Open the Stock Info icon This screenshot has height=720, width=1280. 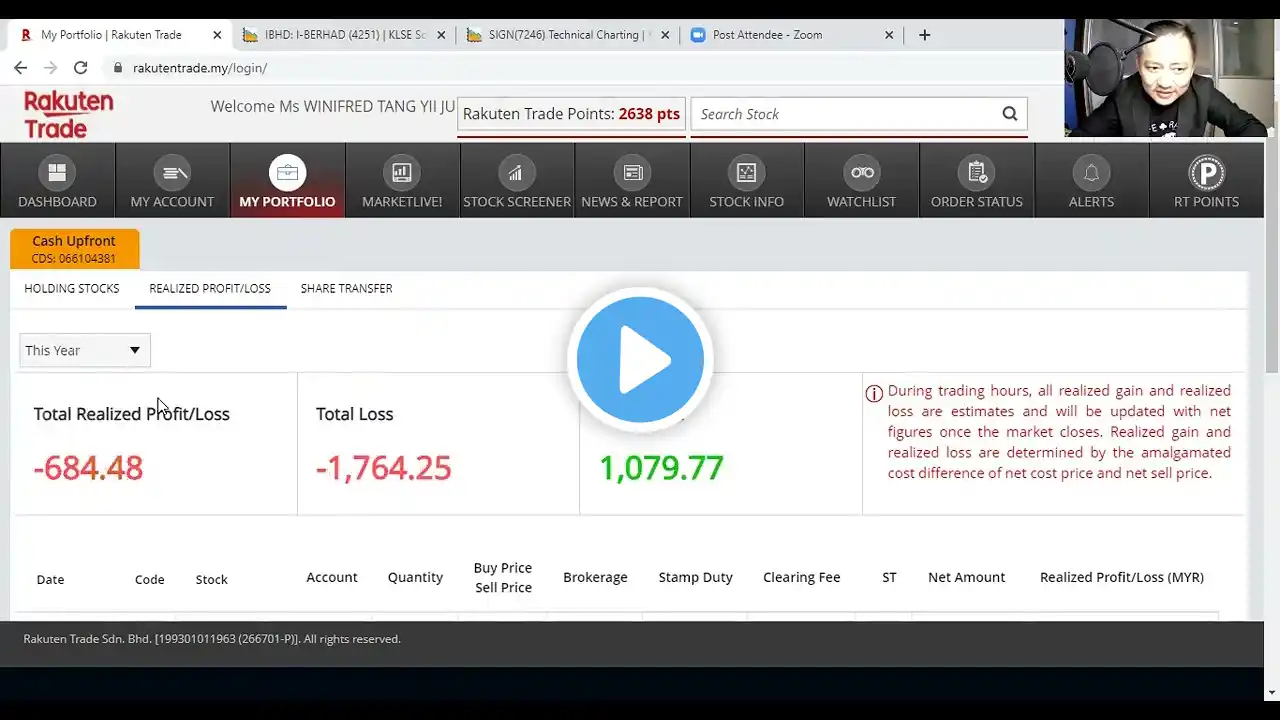746,173
